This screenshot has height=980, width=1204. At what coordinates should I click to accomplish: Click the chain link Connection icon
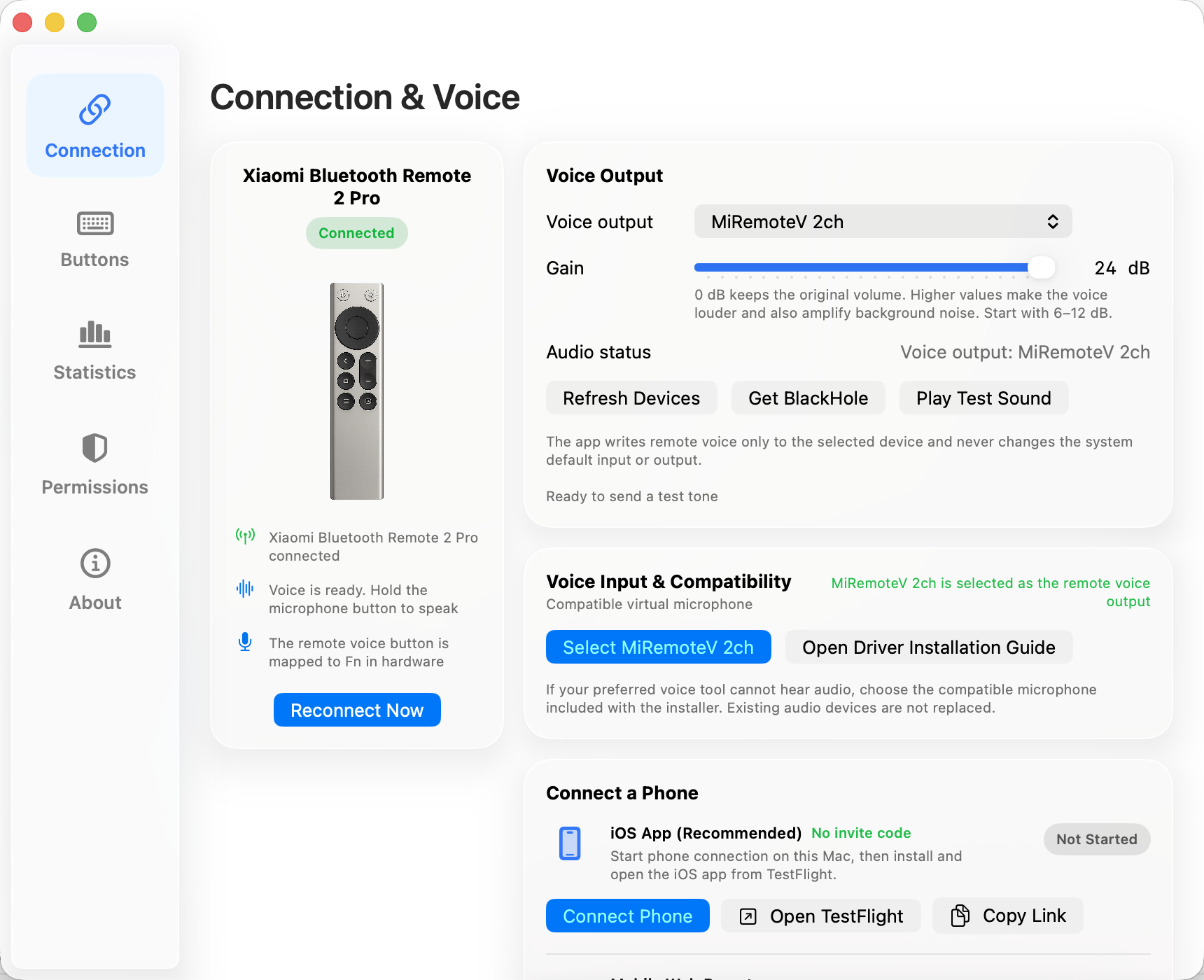coord(95,110)
